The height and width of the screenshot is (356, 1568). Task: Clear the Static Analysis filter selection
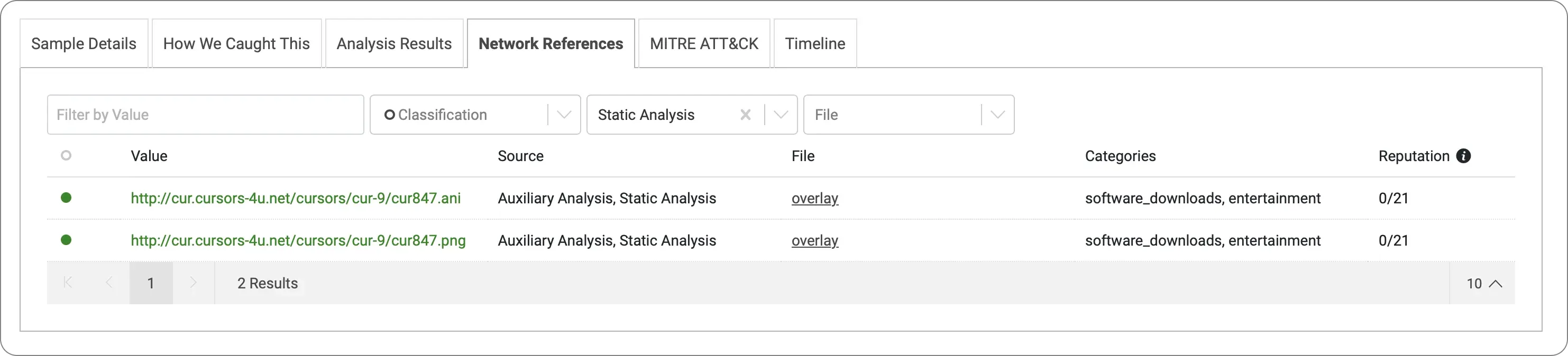[x=745, y=115]
